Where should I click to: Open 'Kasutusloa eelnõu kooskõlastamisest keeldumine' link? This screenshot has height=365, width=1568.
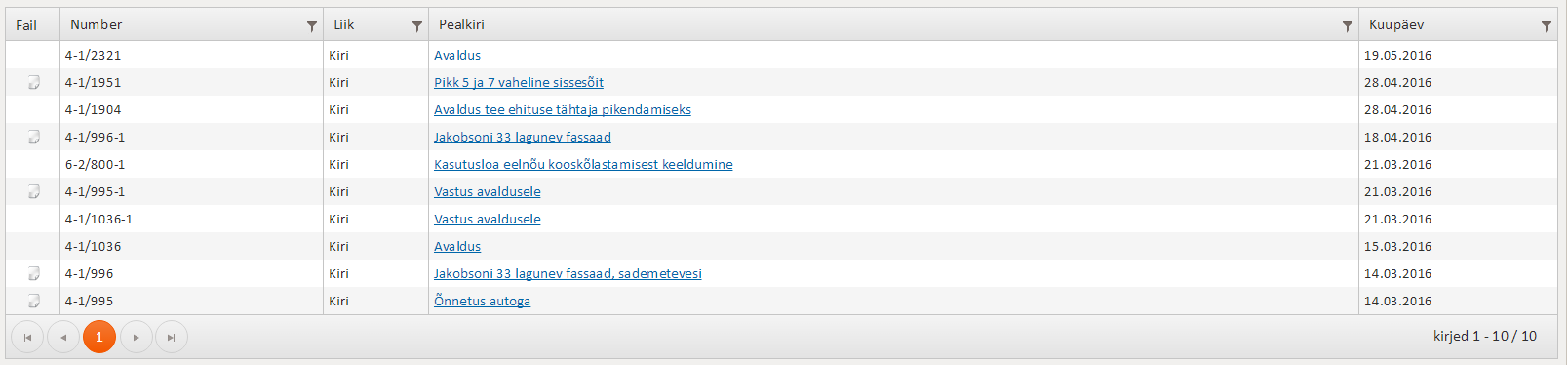point(583,164)
